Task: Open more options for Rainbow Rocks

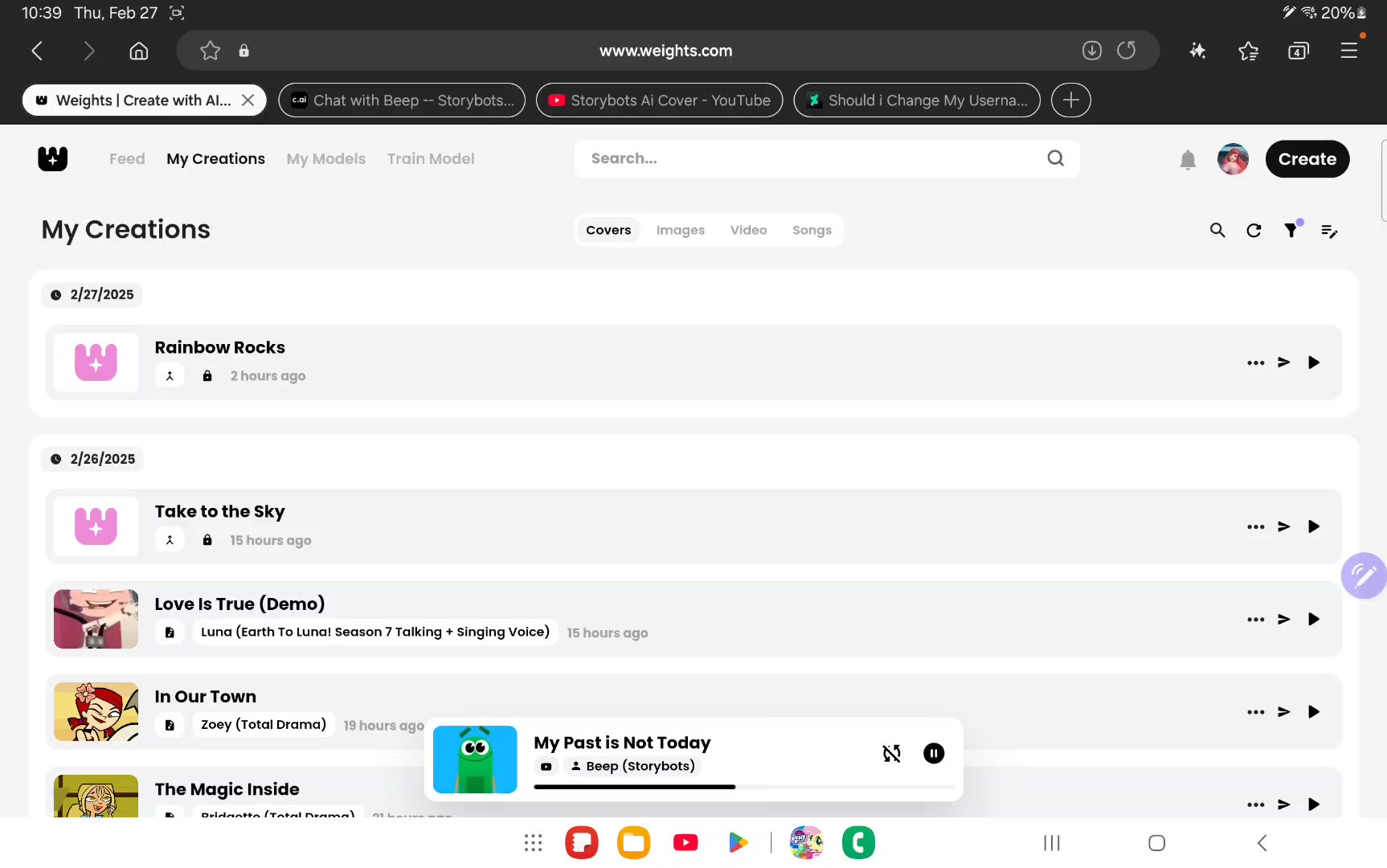Action: coord(1256,362)
